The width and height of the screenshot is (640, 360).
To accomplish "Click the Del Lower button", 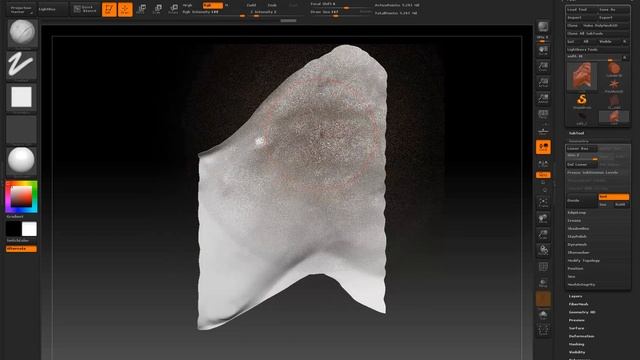I will tap(582, 164).
